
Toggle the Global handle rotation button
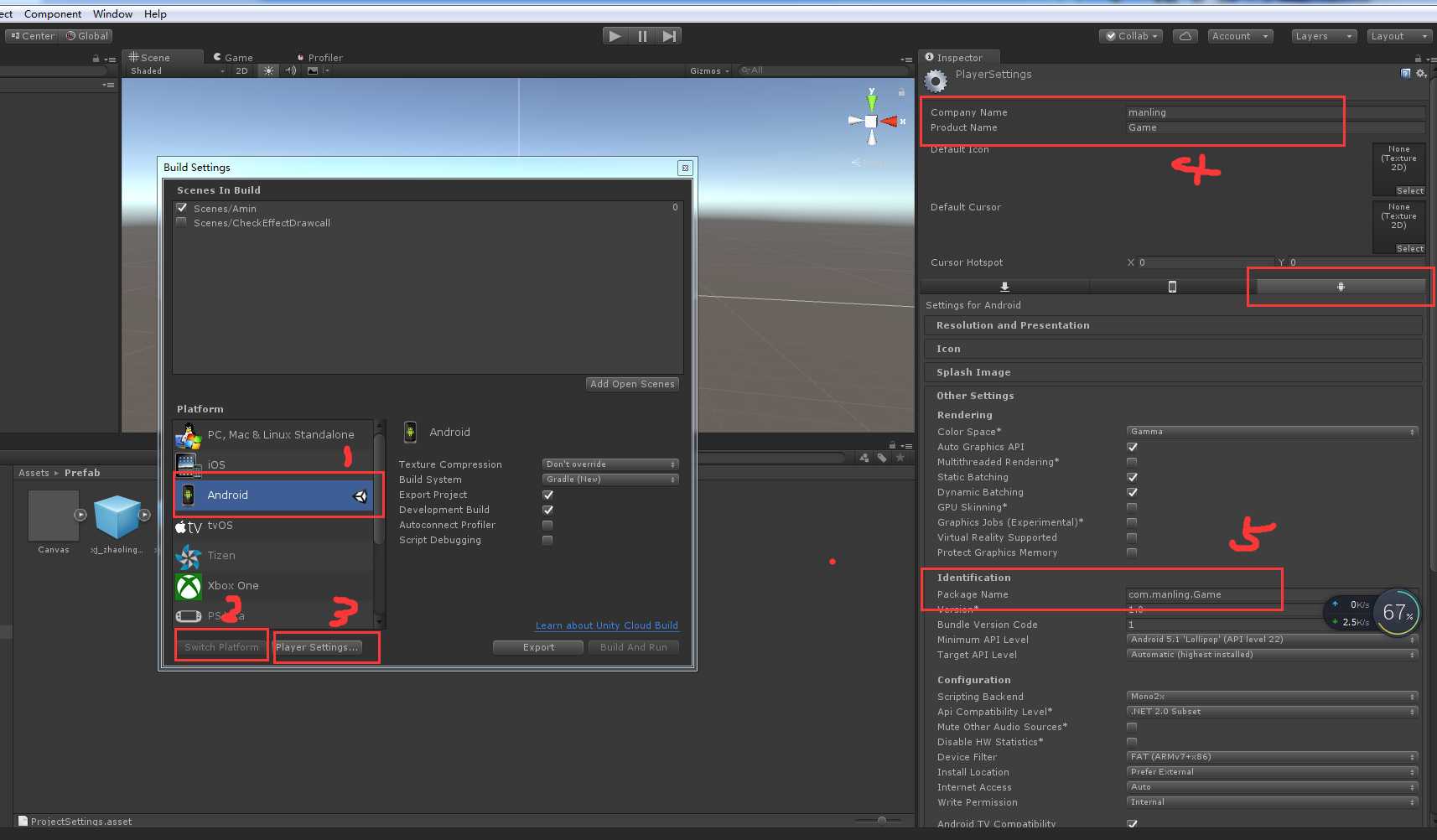[86, 36]
